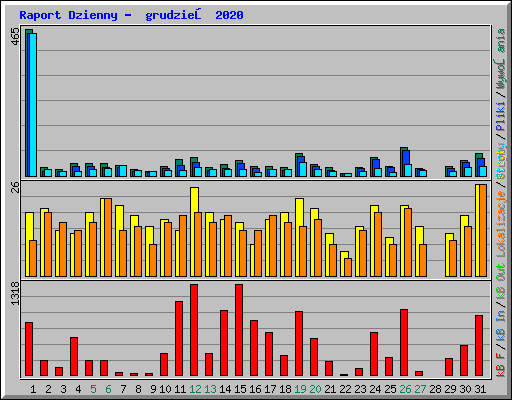Click the chart title 'Raport Dzienny'
512x400 pixels.
(68, 15)
